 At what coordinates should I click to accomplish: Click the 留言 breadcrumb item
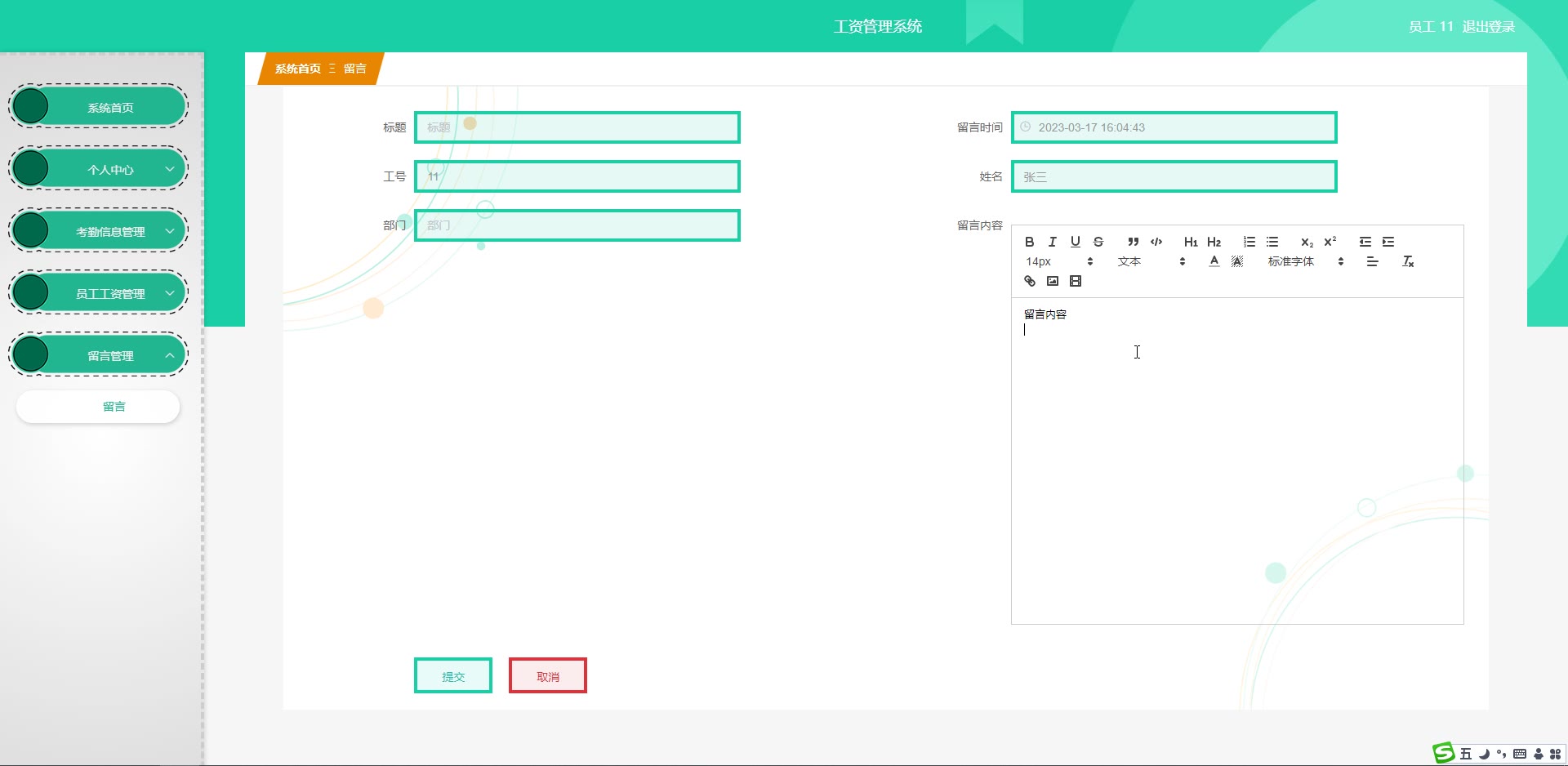[x=354, y=69]
